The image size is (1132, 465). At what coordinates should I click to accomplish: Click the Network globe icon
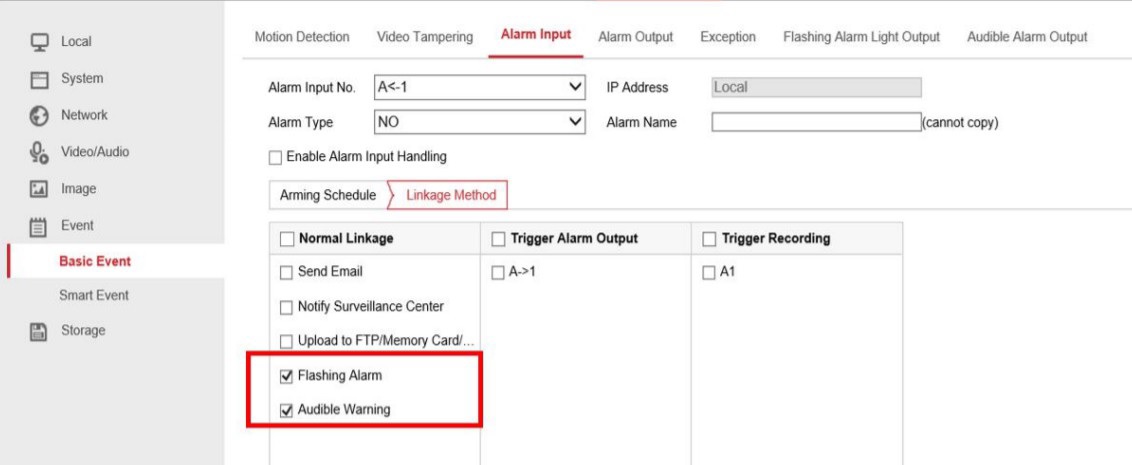click(40, 116)
